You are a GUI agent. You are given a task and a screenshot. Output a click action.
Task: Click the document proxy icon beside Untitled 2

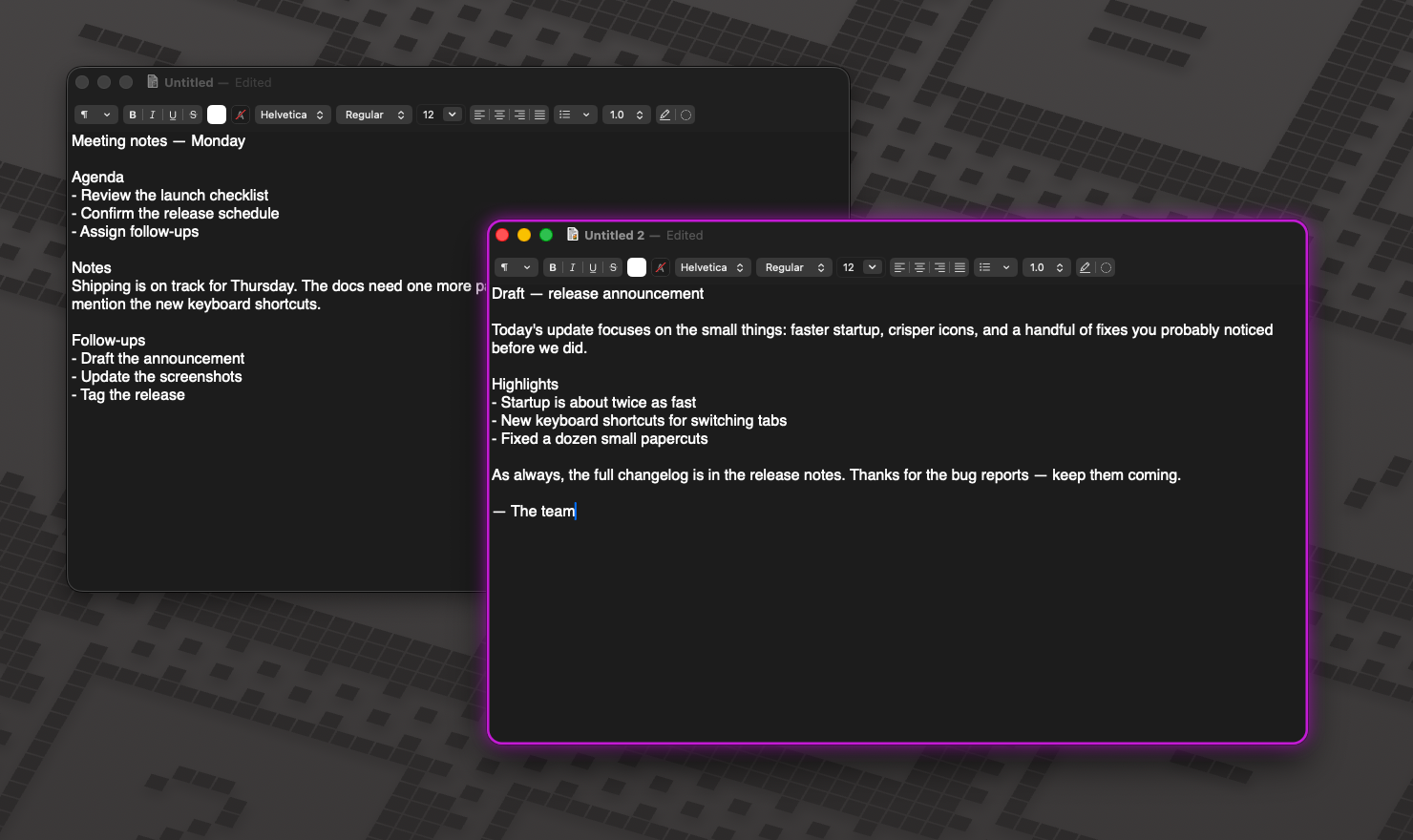click(x=573, y=235)
